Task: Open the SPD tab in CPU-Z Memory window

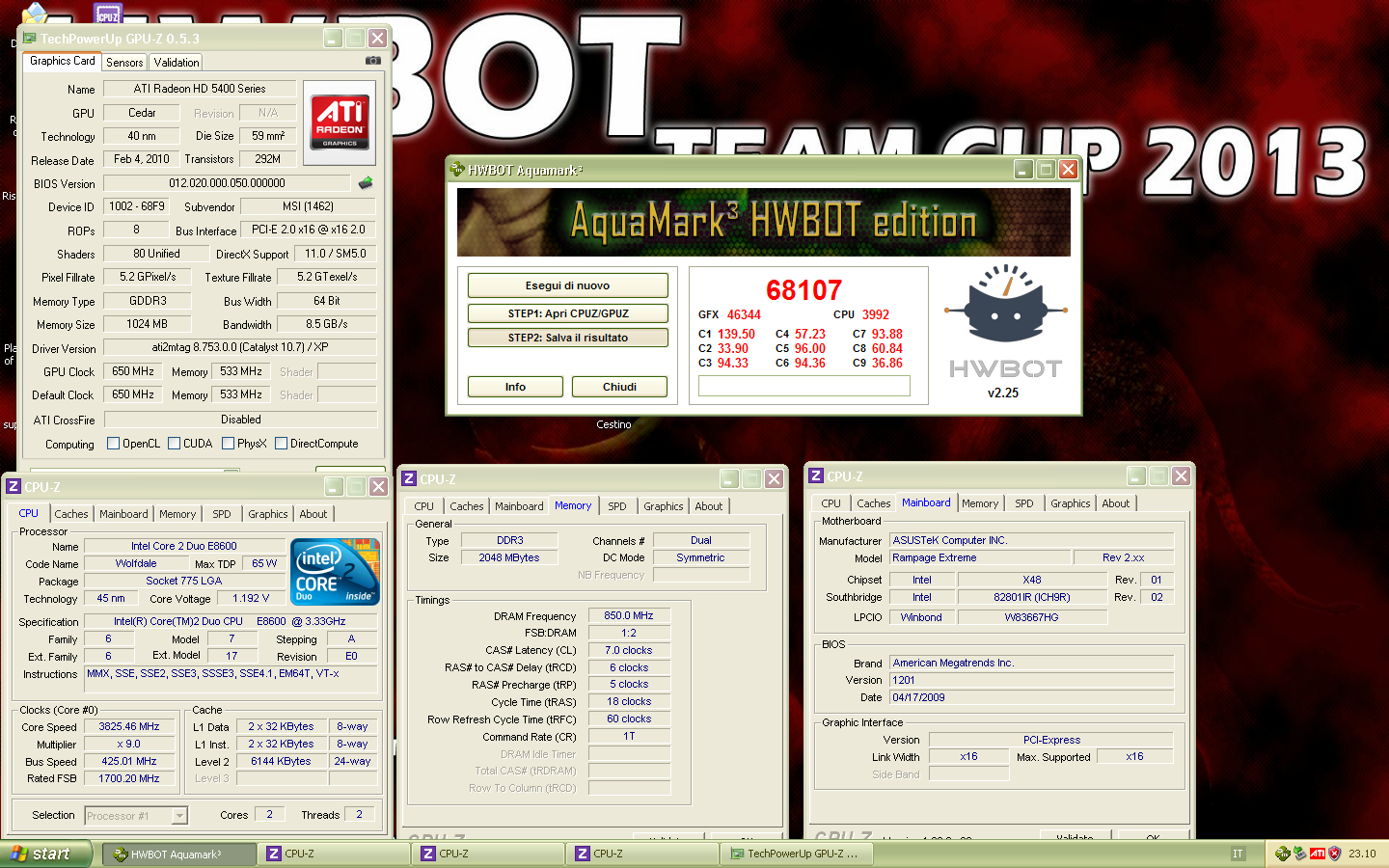Action: (x=617, y=506)
